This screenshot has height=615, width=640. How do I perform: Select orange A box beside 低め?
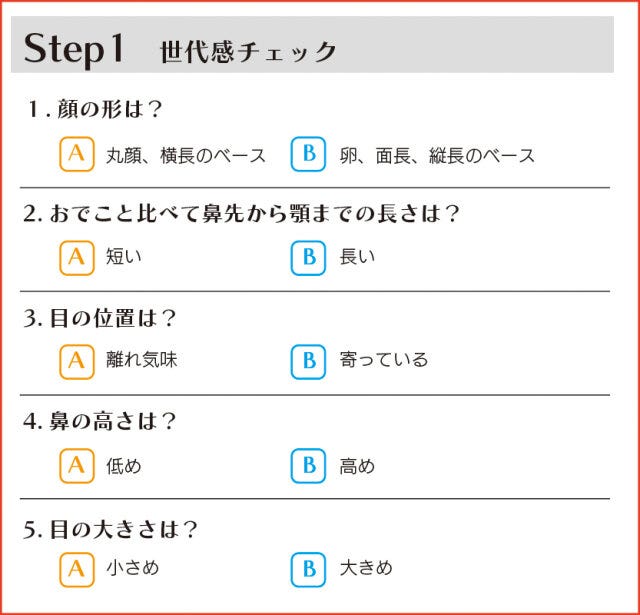tap(76, 465)
